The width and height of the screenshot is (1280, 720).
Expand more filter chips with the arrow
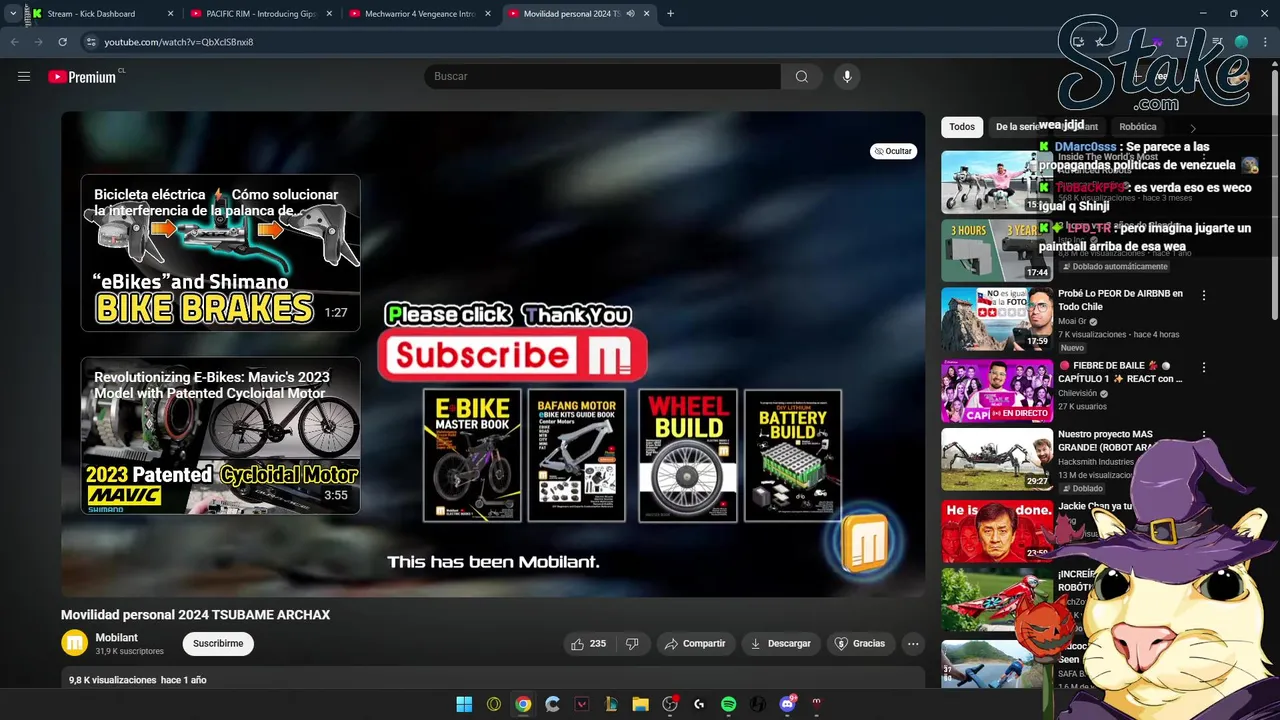(x=1192, y=128)
